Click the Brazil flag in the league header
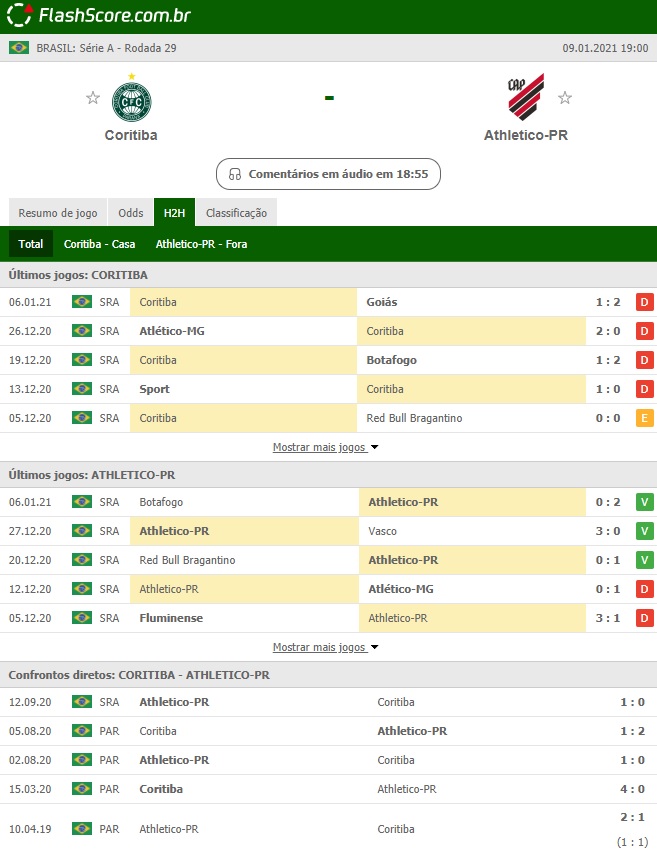The image size is (657, 853). (19, 48)
